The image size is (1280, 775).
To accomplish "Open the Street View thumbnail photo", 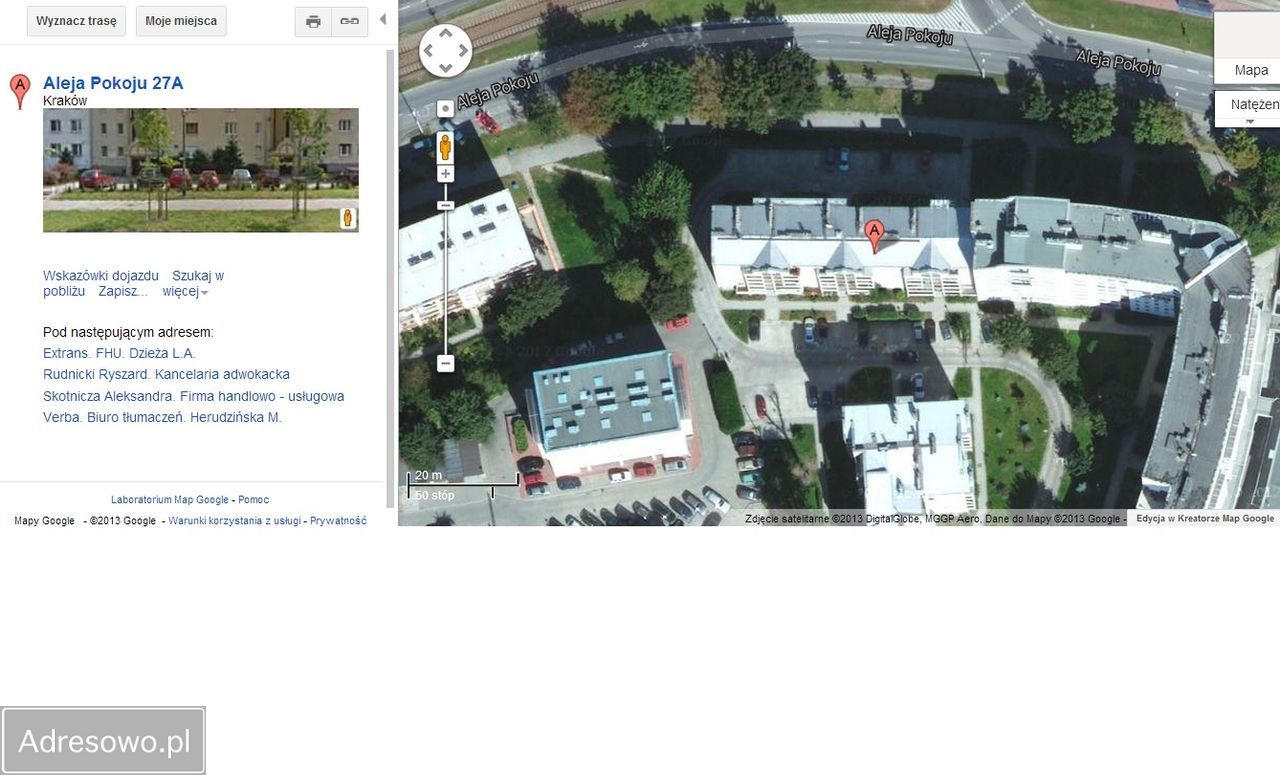I will pyautogui.click(x=200, y=170).
